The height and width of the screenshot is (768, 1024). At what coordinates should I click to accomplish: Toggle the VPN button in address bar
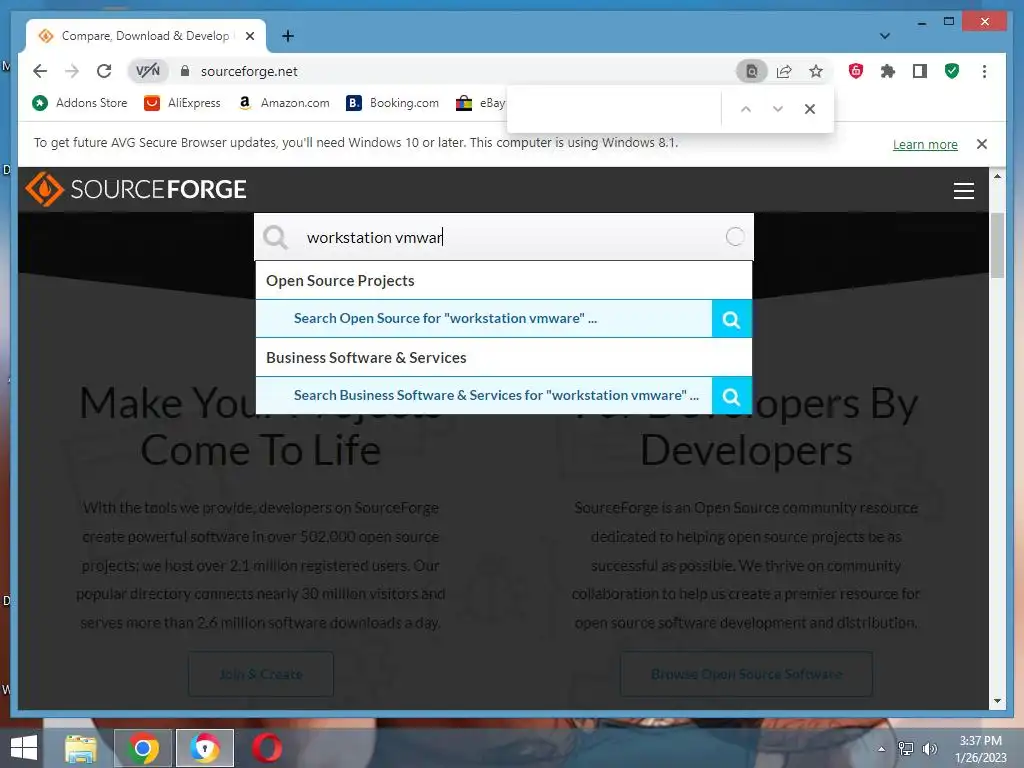tap(148, 71)
